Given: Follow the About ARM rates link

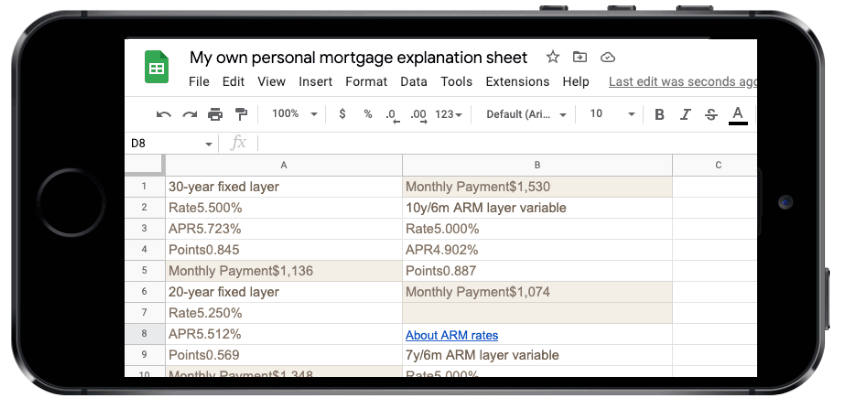Looking at the screenshot, I should 452,335.
